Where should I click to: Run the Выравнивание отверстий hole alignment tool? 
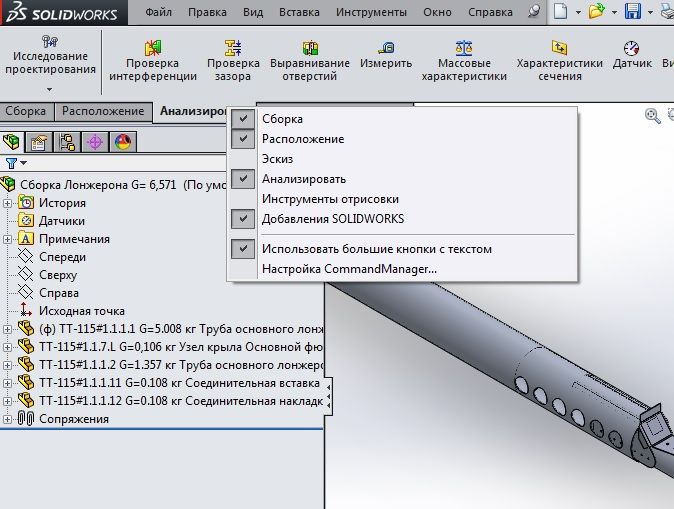(x=311, y=47)
